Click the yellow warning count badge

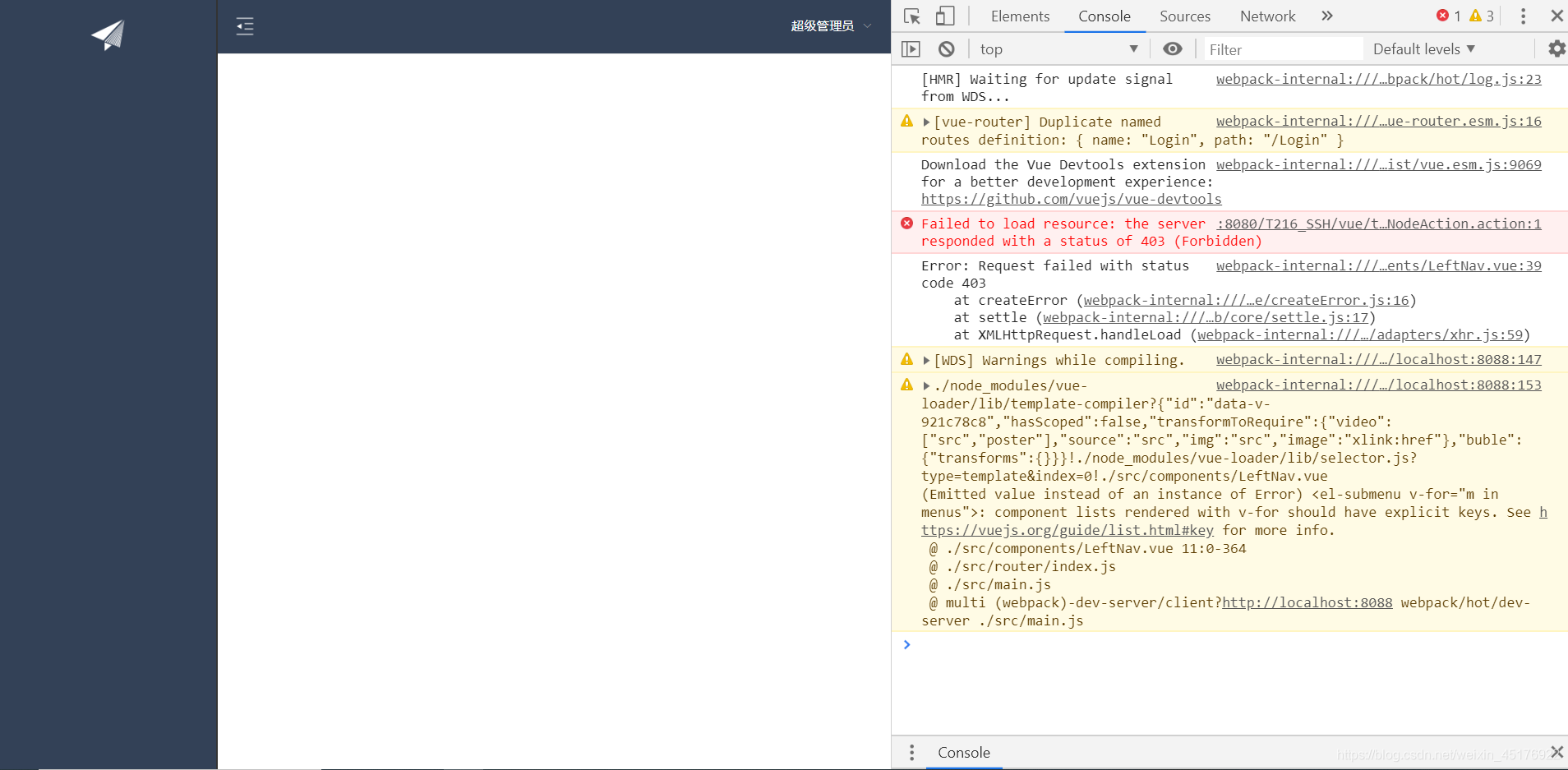(1482, 16)
